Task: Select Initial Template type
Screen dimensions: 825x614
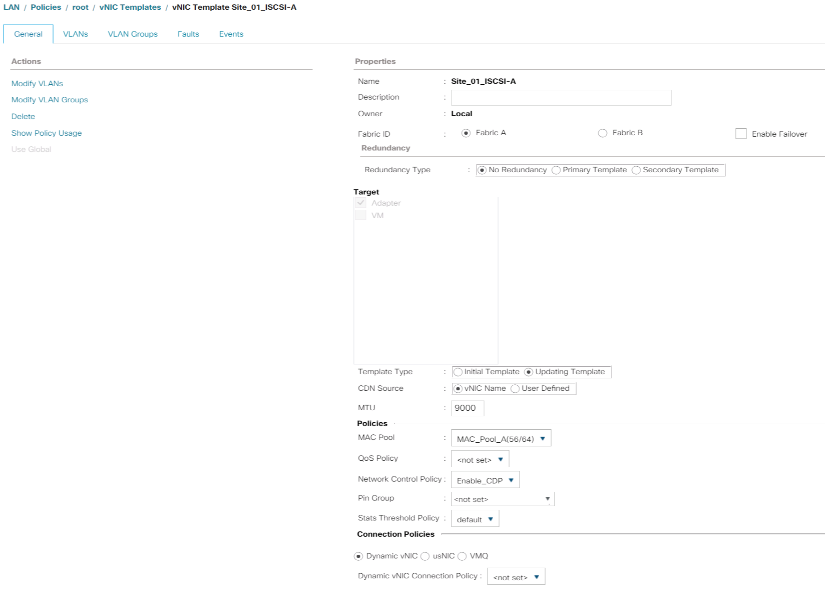Action: point(458,372)
